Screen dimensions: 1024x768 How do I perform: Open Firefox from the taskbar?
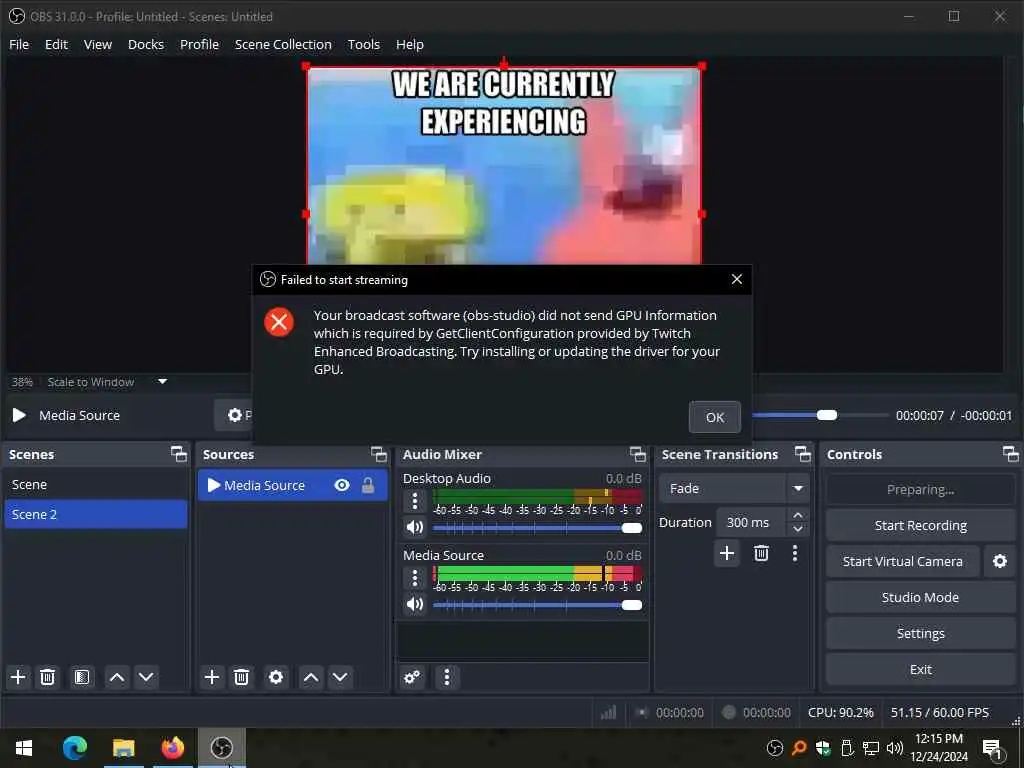click(172, 748)
